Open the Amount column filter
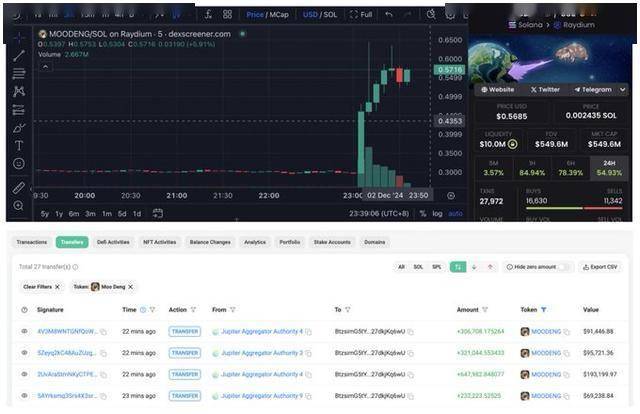Image resolution: width=640 pixels, height=414 pixels. [x=485, y=309]
